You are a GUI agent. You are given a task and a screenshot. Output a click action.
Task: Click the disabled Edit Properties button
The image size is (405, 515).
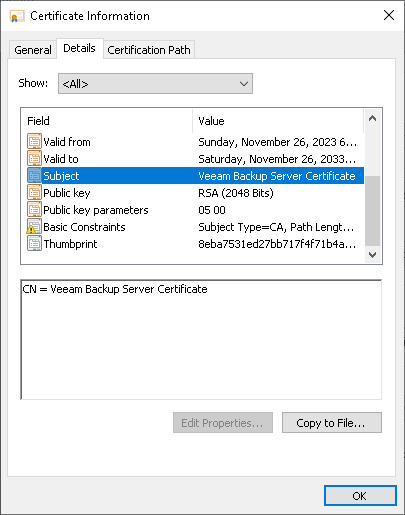click(x=223, y=423)
